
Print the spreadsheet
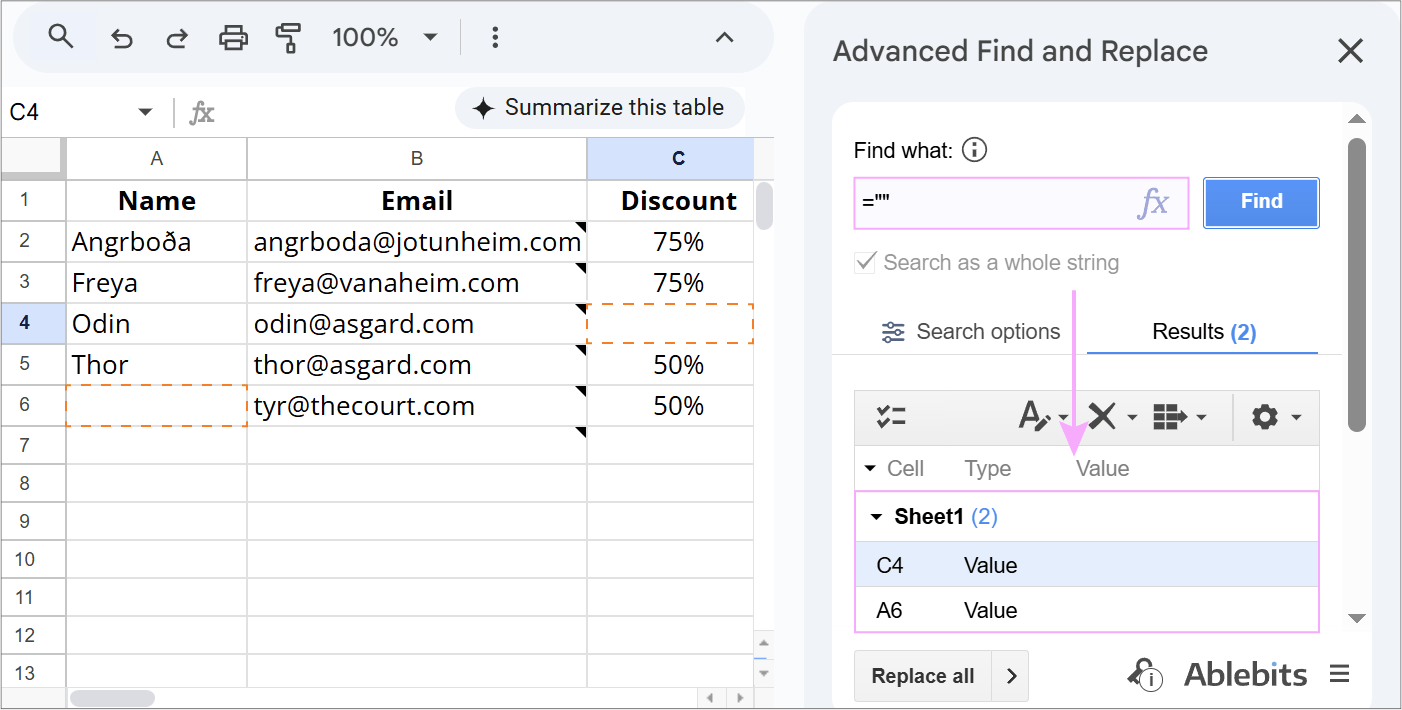coord(233,38)
